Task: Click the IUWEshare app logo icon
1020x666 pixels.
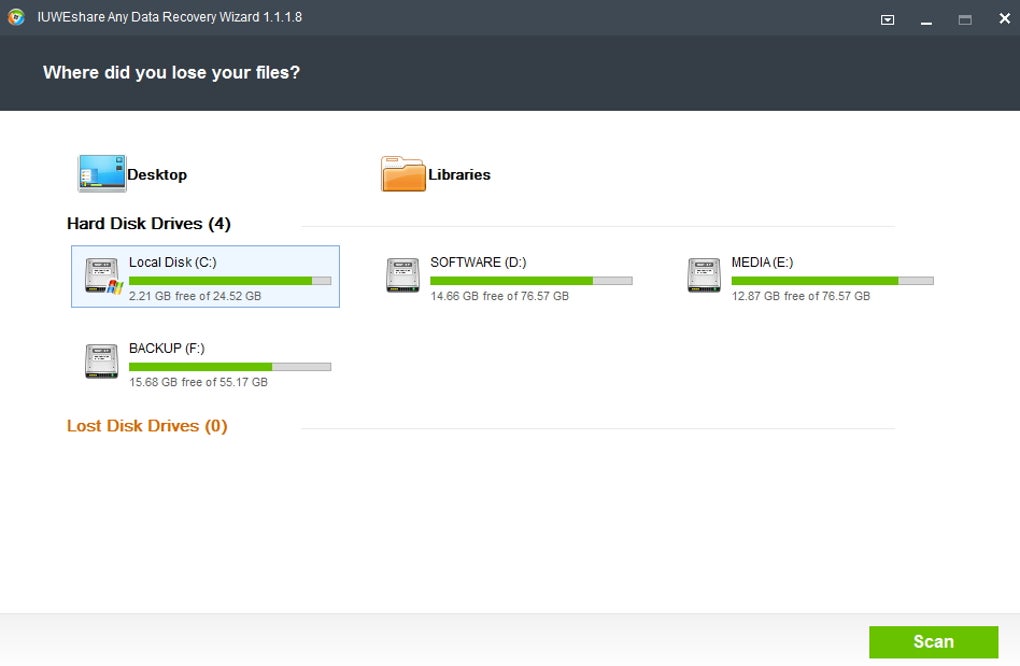Action: point(16,17)
